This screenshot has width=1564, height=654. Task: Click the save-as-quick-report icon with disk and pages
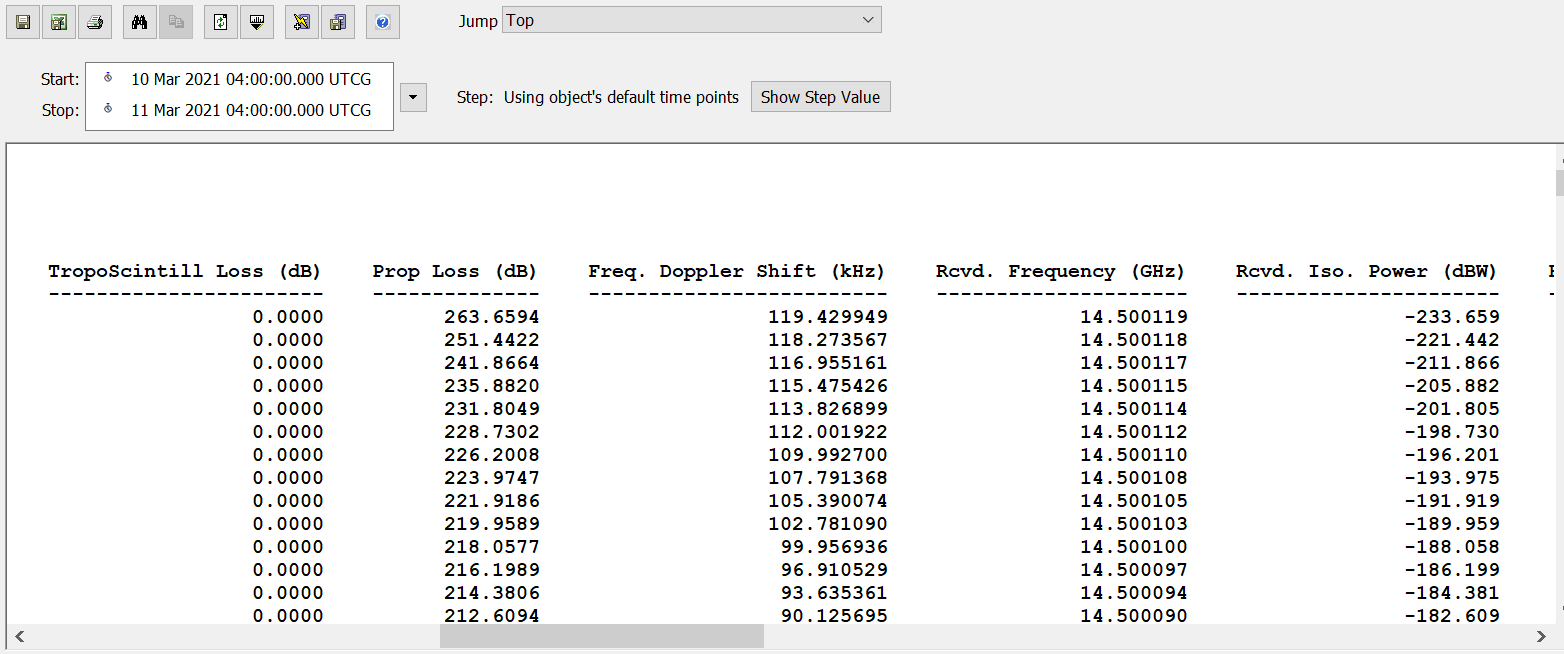click(x=338, y=22)
